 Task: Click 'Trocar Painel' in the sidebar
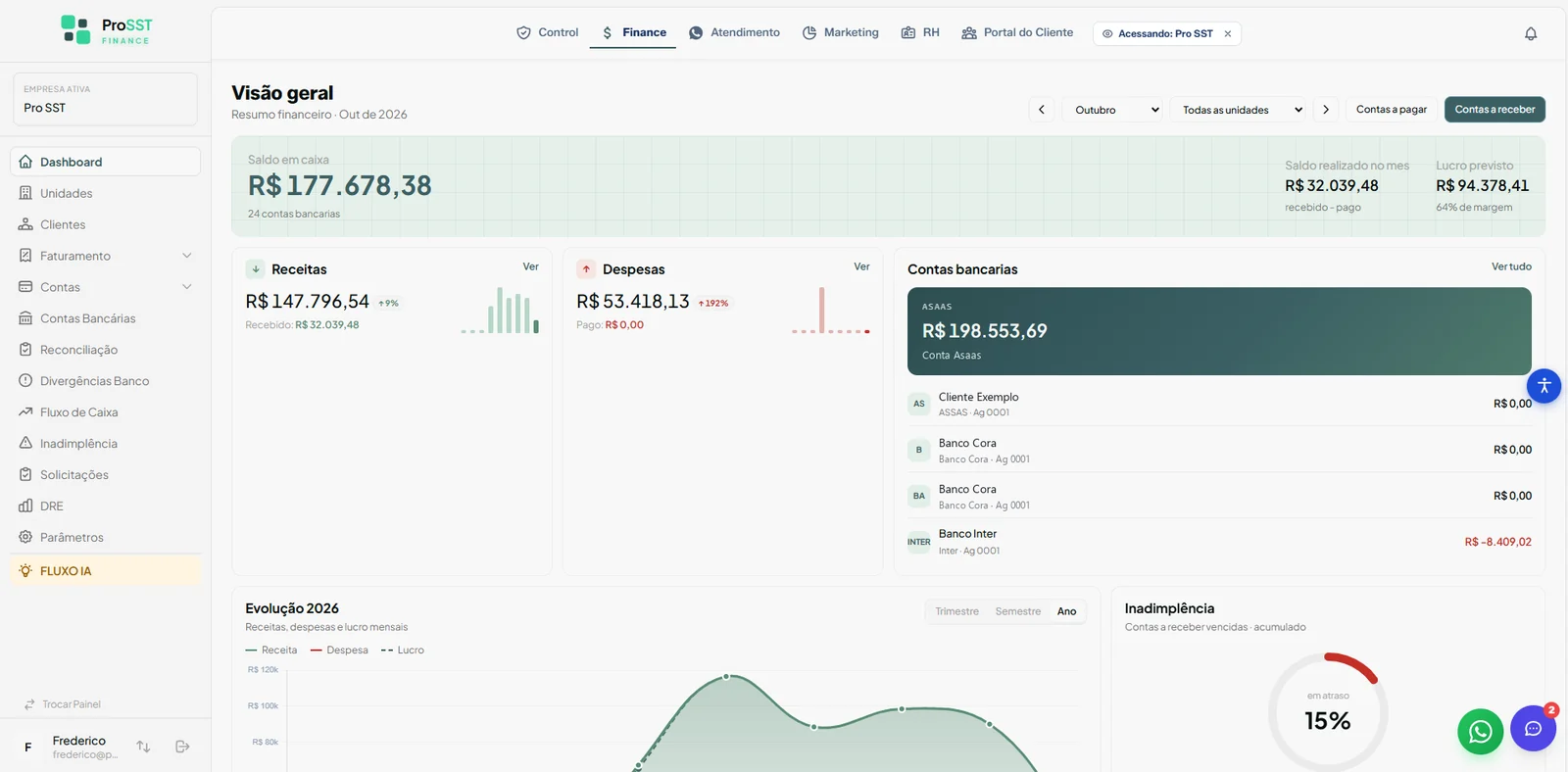[63, 704]
